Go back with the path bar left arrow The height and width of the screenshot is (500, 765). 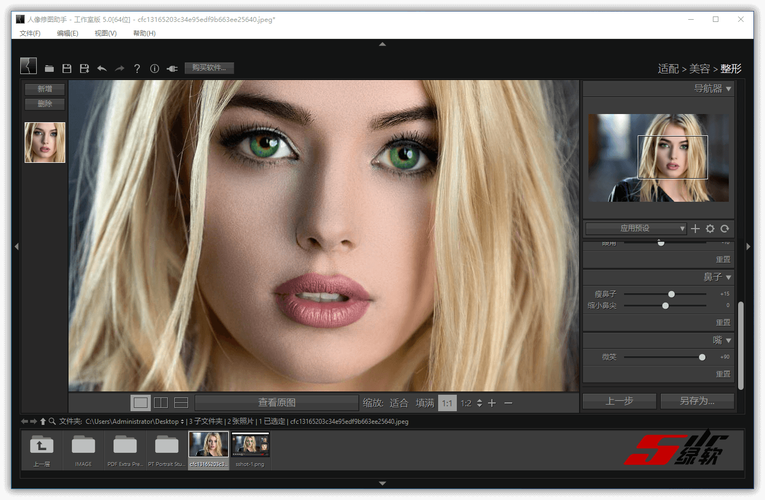[24, 421]
